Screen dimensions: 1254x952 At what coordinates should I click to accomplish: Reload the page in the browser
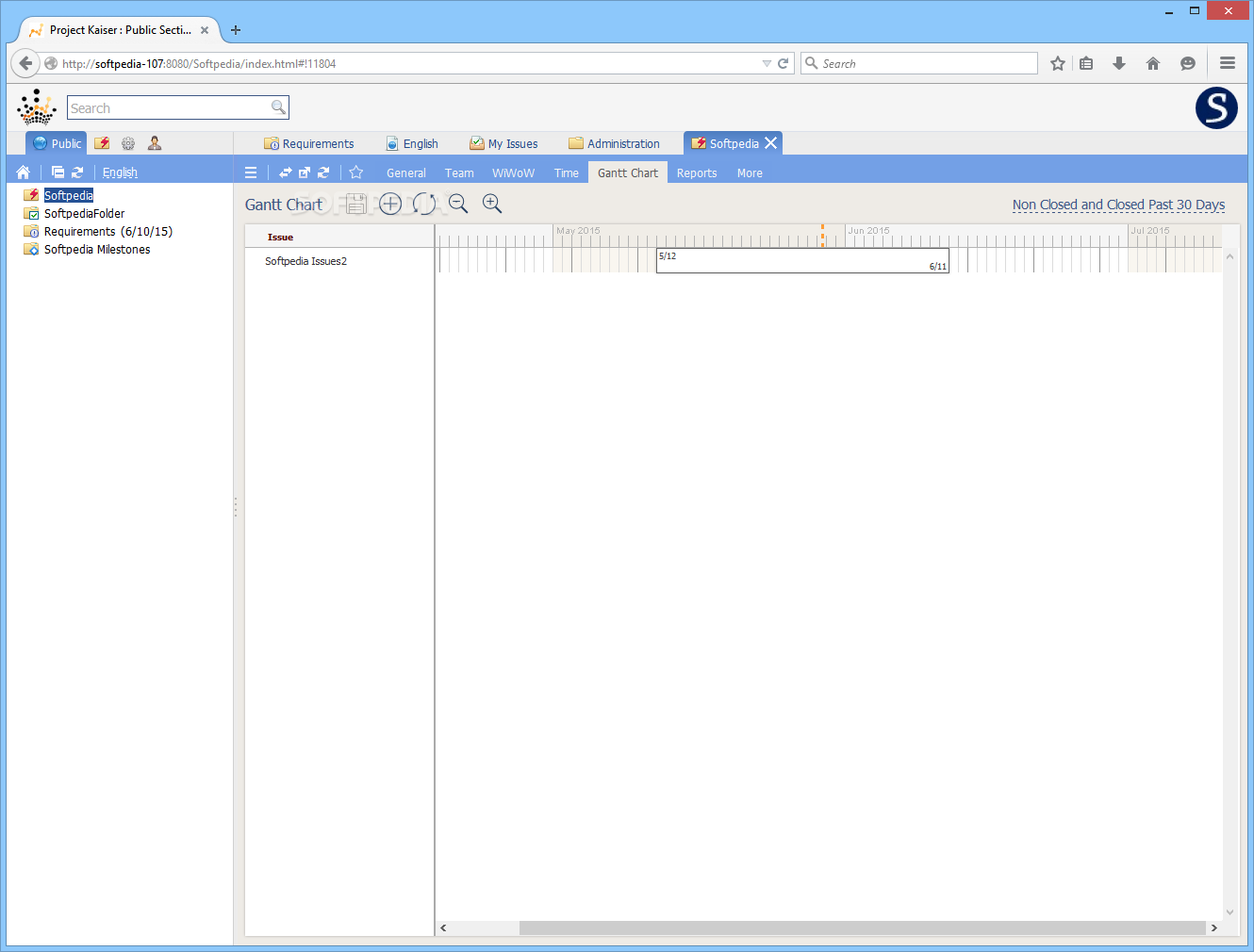(783, 63)
